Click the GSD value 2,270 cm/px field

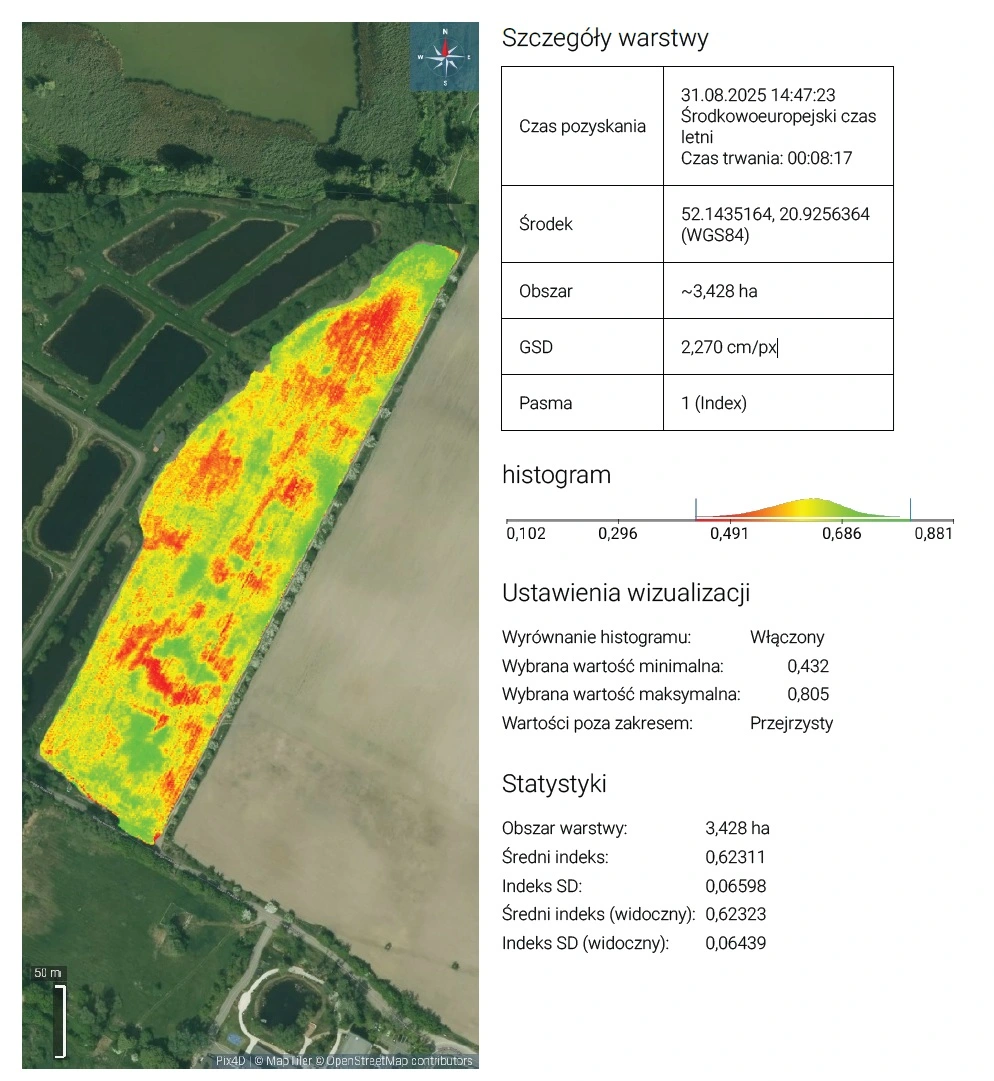[728, 347]
